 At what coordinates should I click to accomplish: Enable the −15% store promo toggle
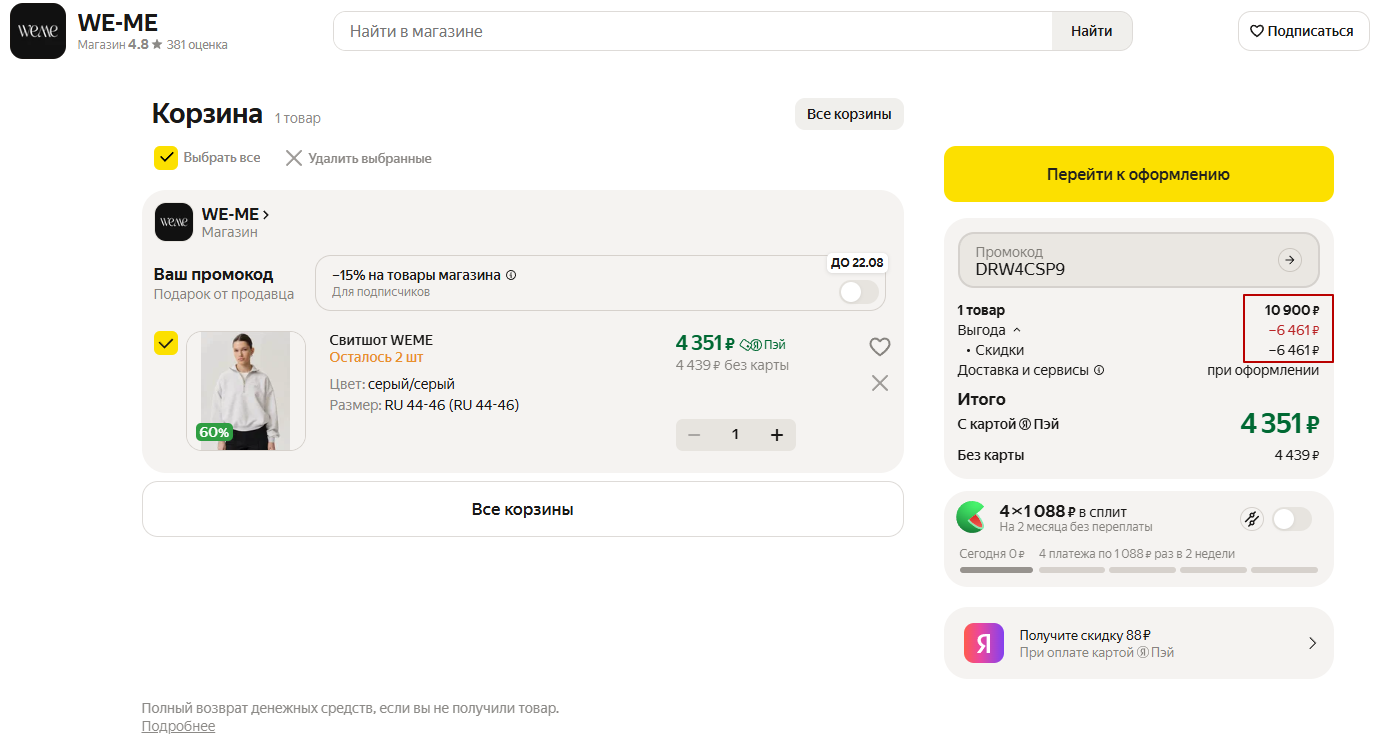tap(858, 292)
